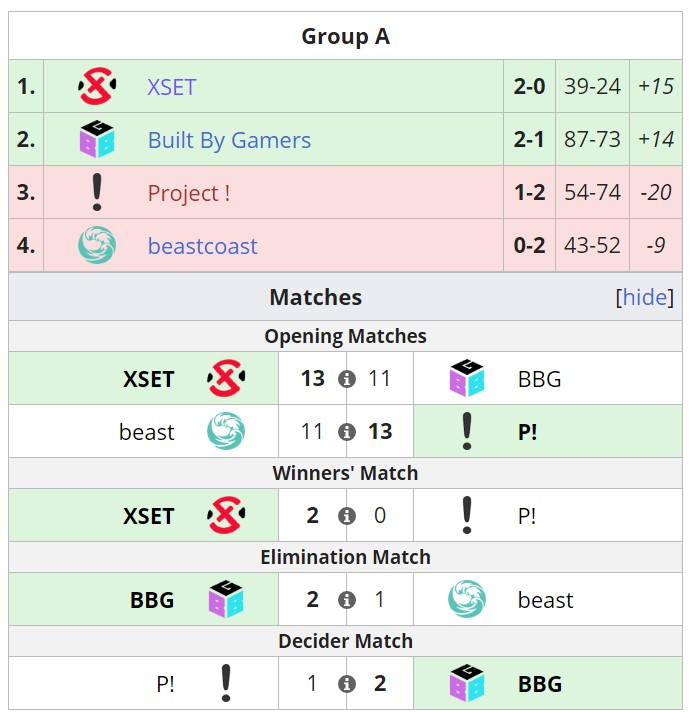Viewport: 690px width, 722px height.
Task: Open the XSET team link
Action: [x=172, y=87]
